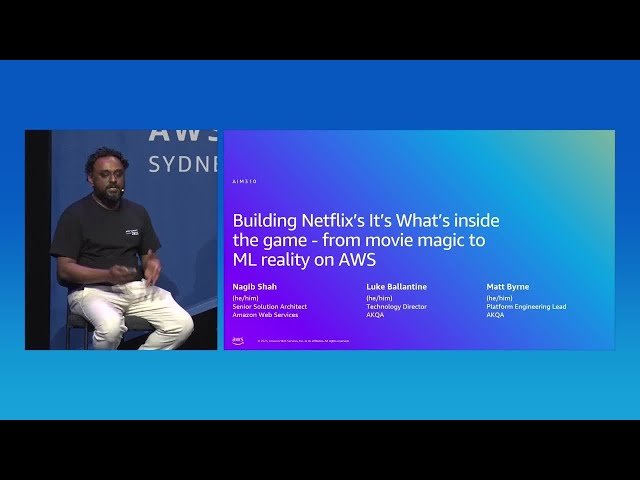Click the black letterbox bar at the top
Image resolution: width=640 pixels, height=480 pixels.
coord(320,30)
